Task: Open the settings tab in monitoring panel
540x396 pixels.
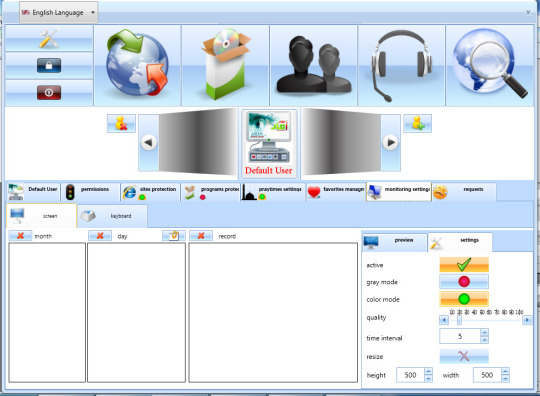Action: [x=460, y=242]
